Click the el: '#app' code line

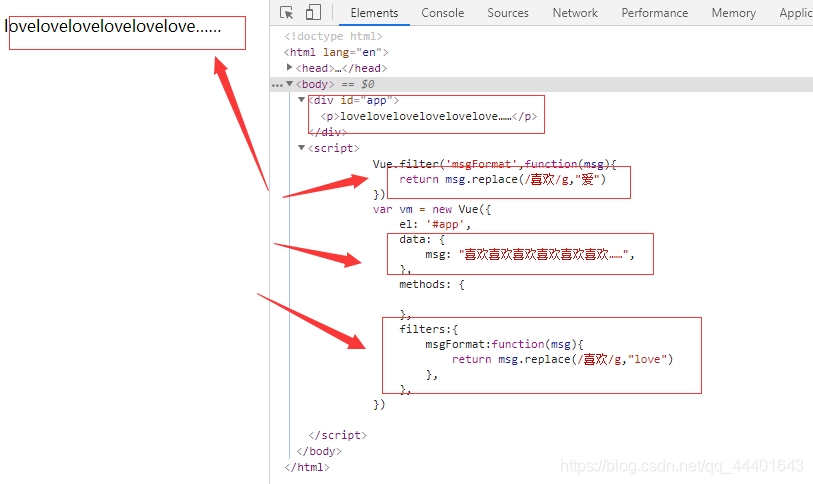[x=435, y=225]
